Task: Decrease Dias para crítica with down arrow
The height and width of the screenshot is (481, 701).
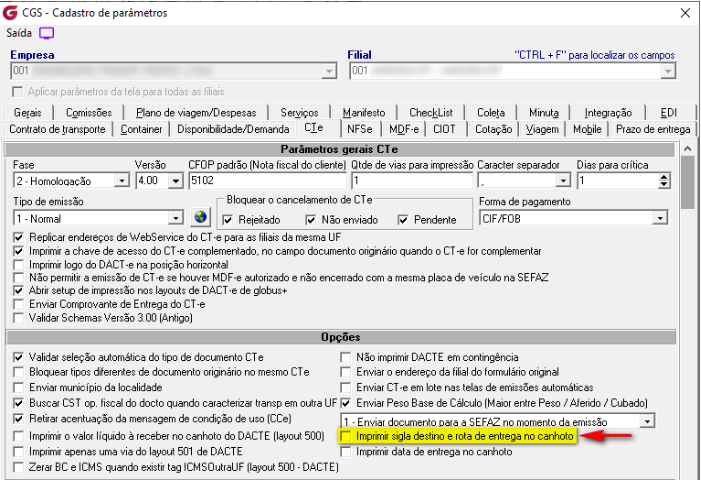Action: click(x=664, y=184)
